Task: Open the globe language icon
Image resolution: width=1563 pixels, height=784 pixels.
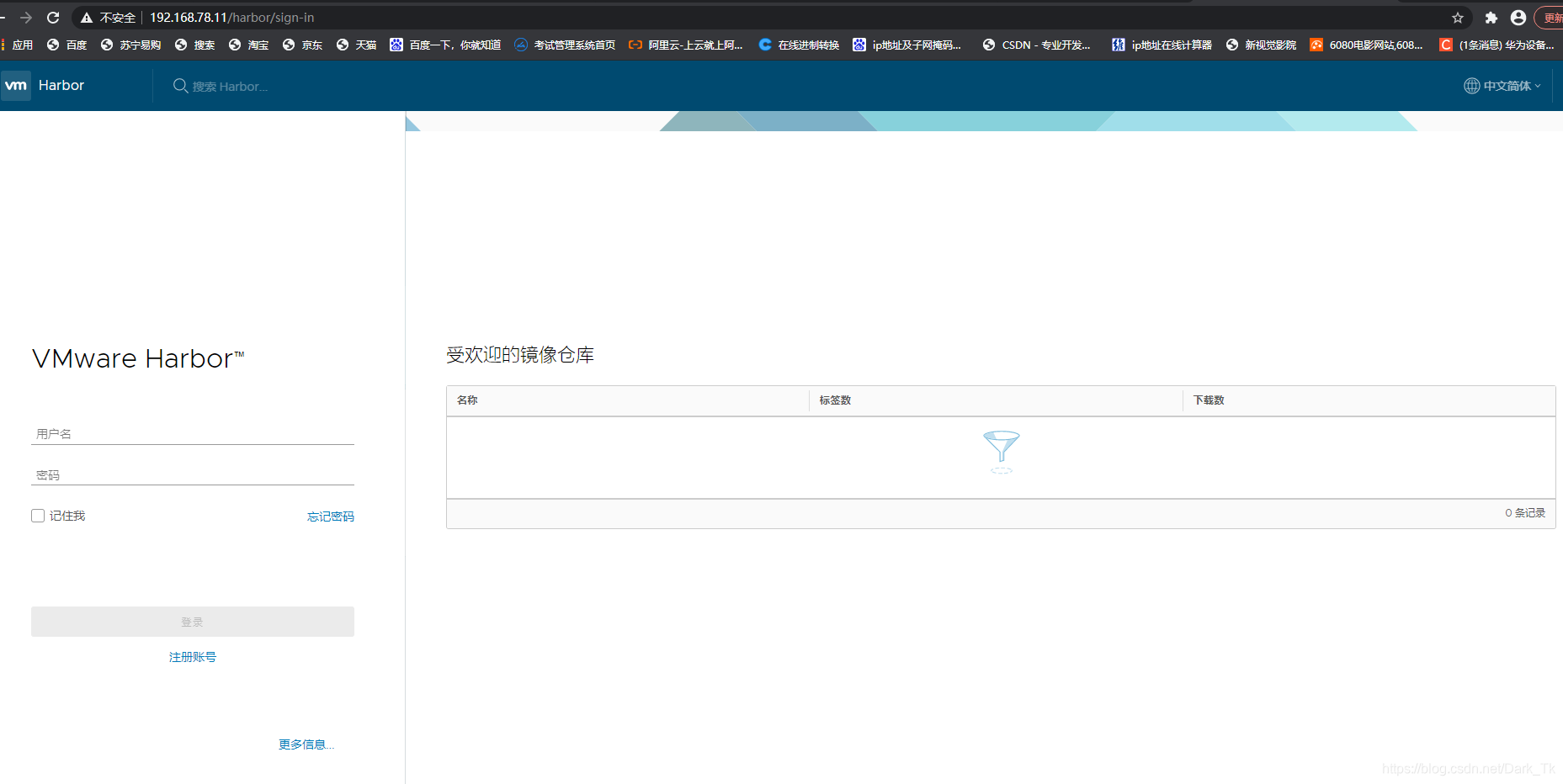Action: click(x=1471, y=86)
